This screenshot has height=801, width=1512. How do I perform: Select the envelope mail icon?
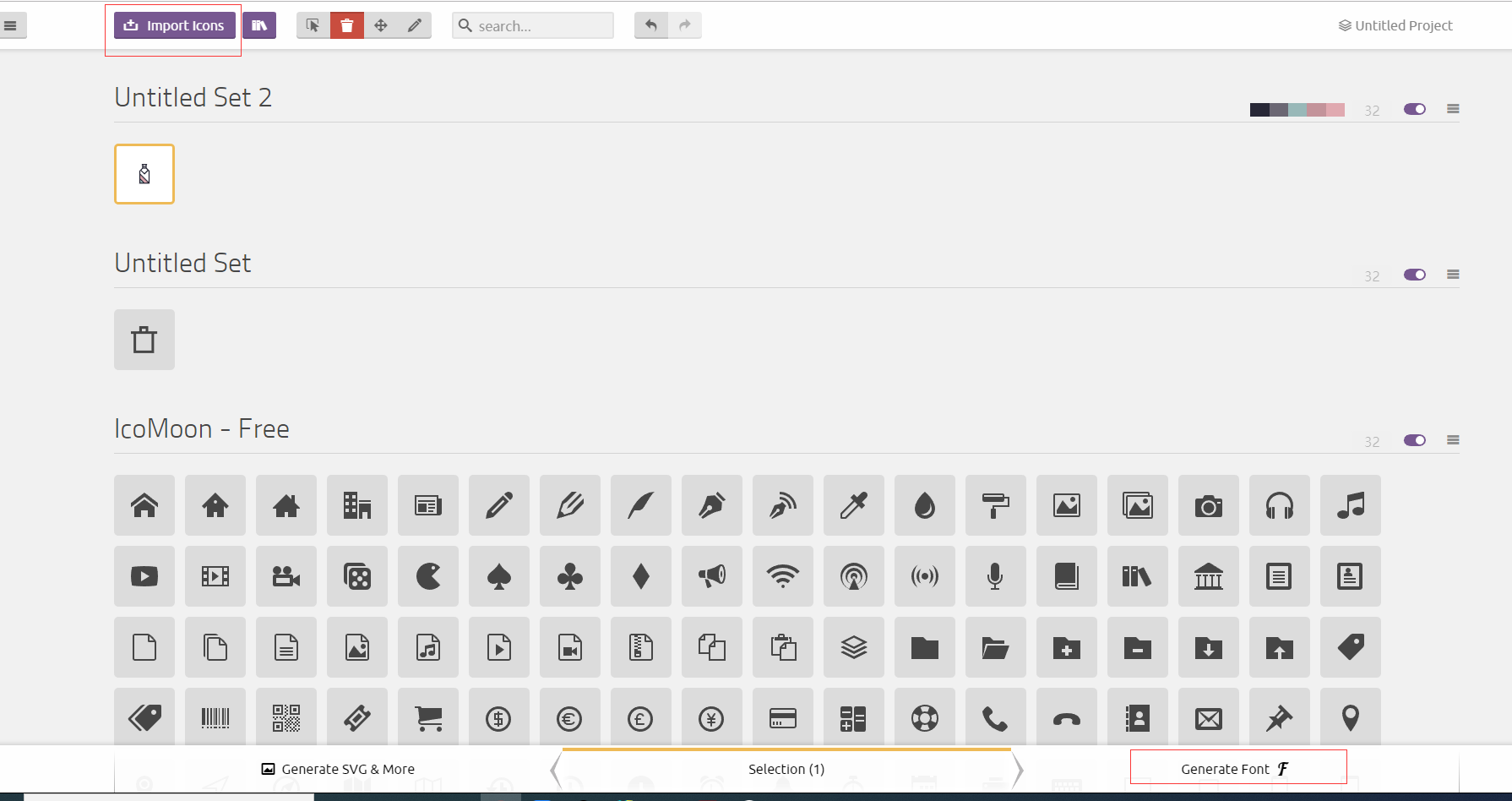(x=1209, y=718)
